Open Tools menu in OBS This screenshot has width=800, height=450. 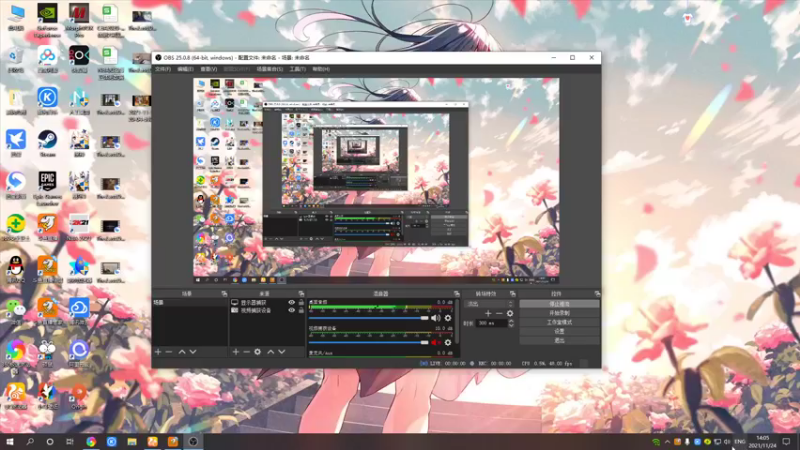pyautogui.click(x=297, y=69)
